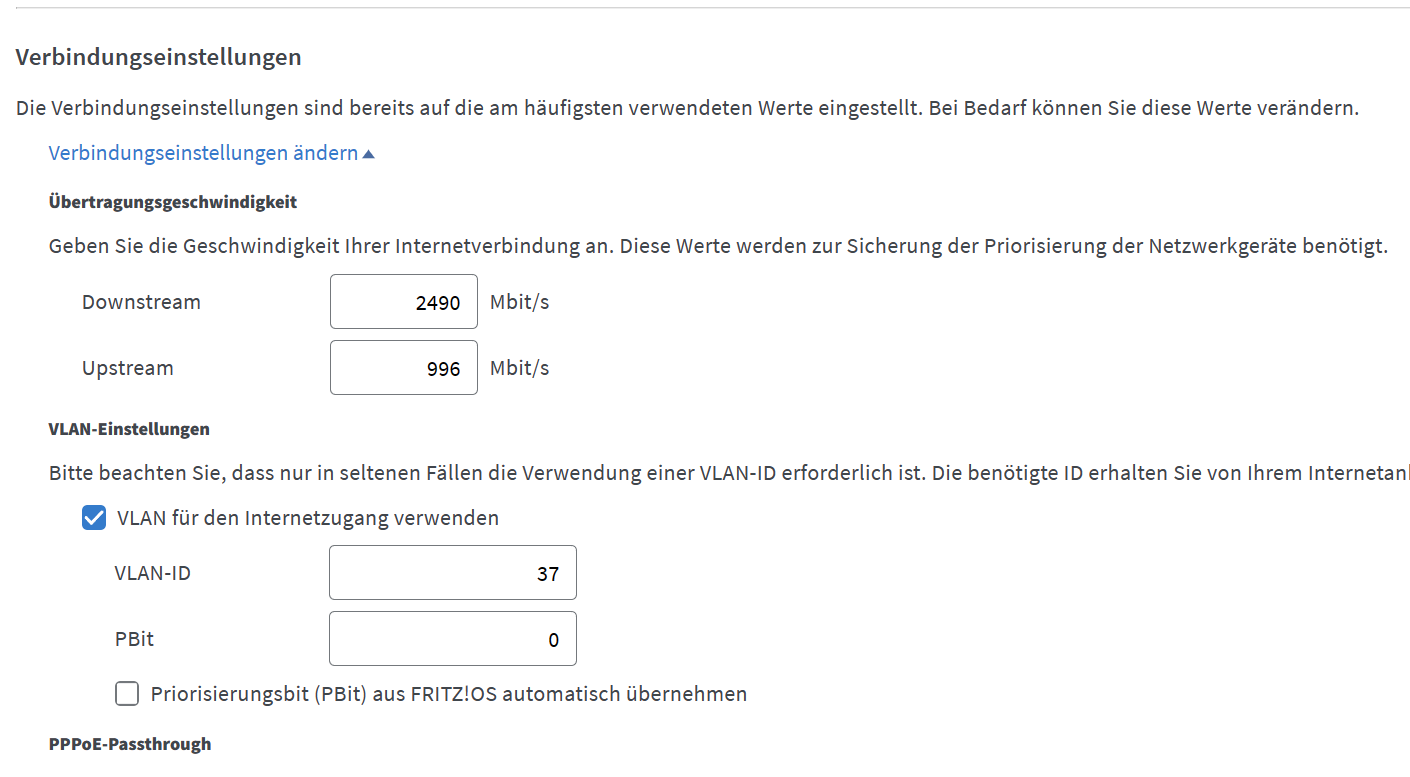Click the Verbindungseinstellungen section heading
This screenshot has height=777, width=1410.
(159, 57)
